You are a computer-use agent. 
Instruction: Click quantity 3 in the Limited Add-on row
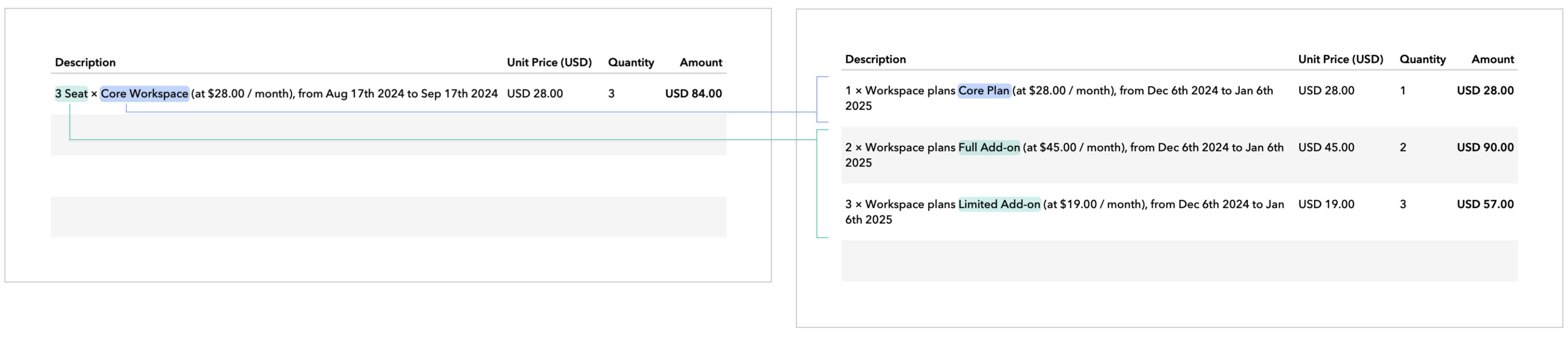tap(1403, 204)
